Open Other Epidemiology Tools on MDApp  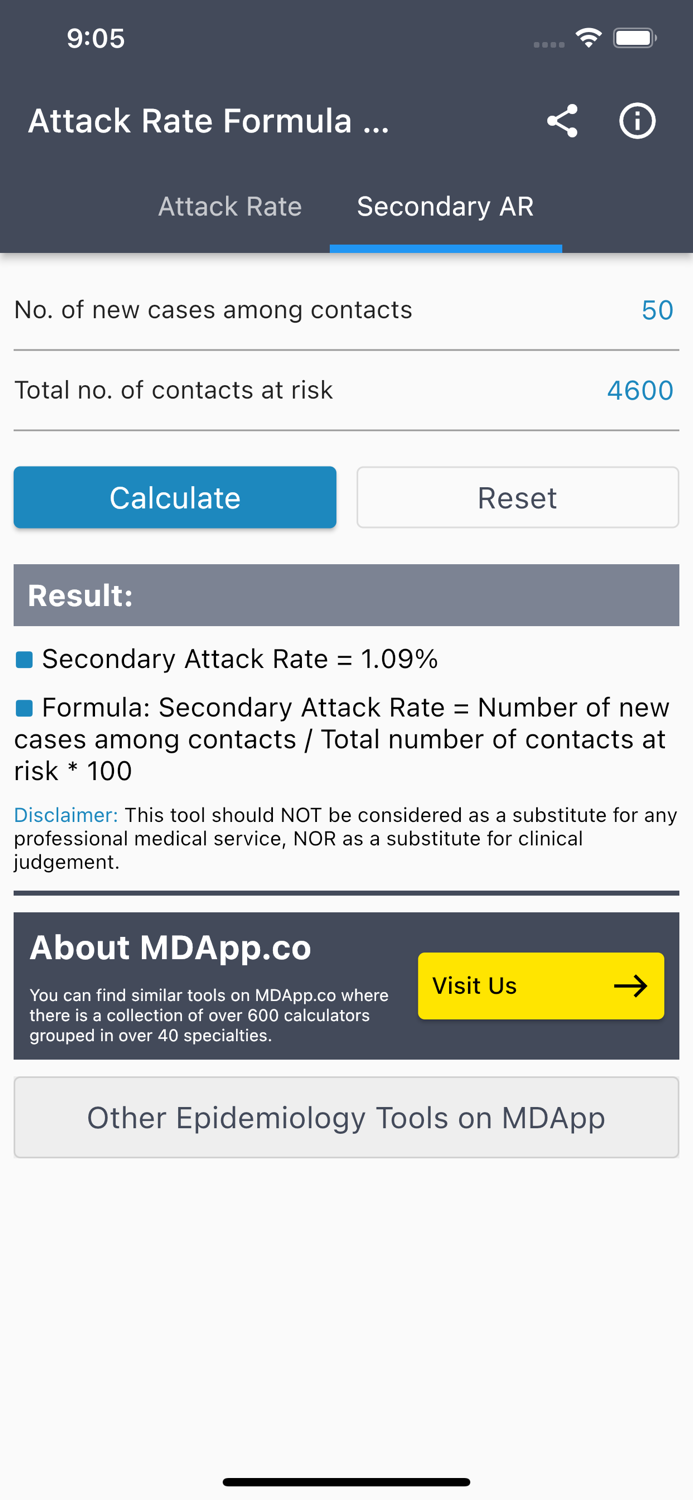click(x=346, y=1117)
